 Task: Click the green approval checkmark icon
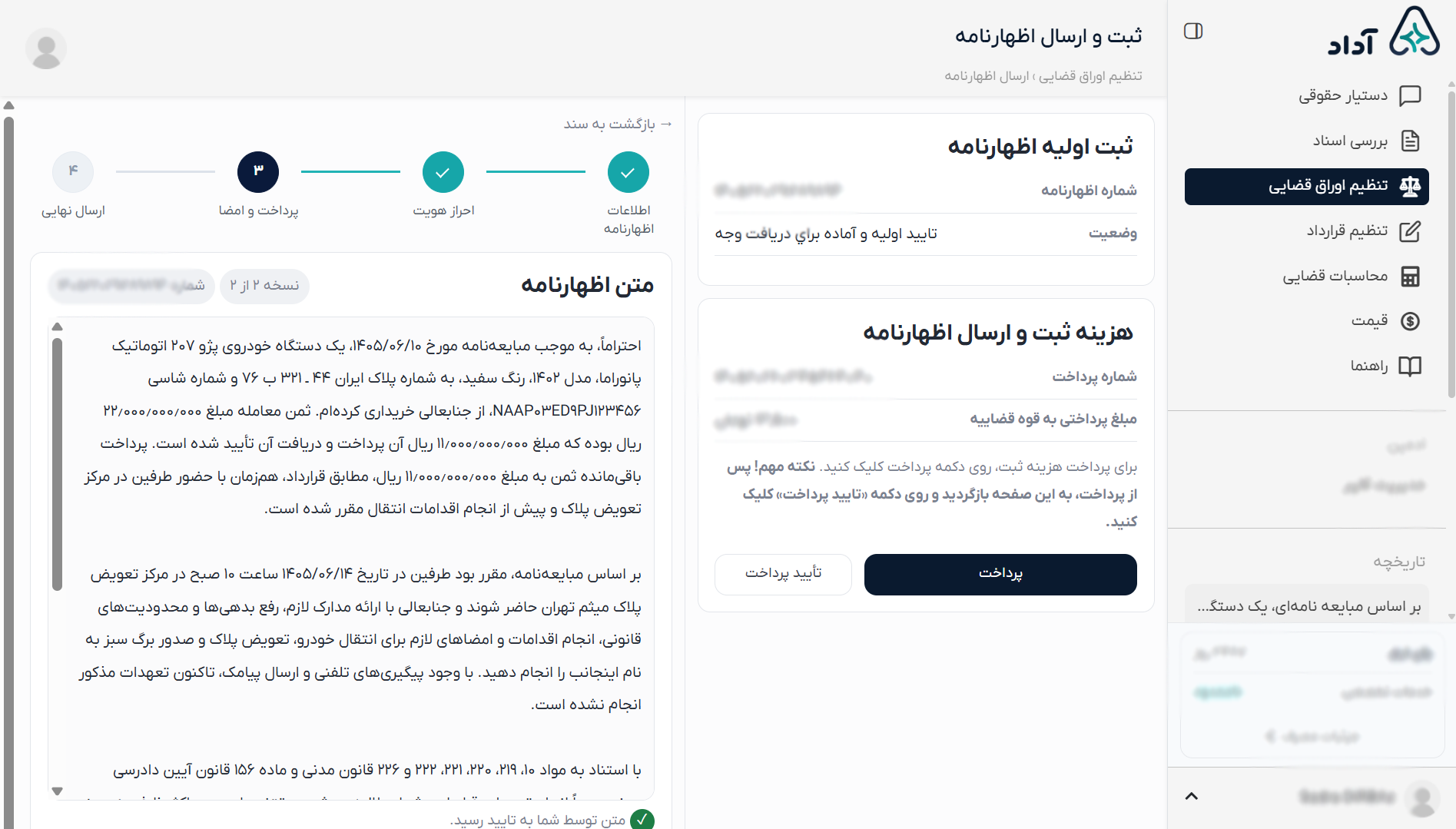pos(642,820)
